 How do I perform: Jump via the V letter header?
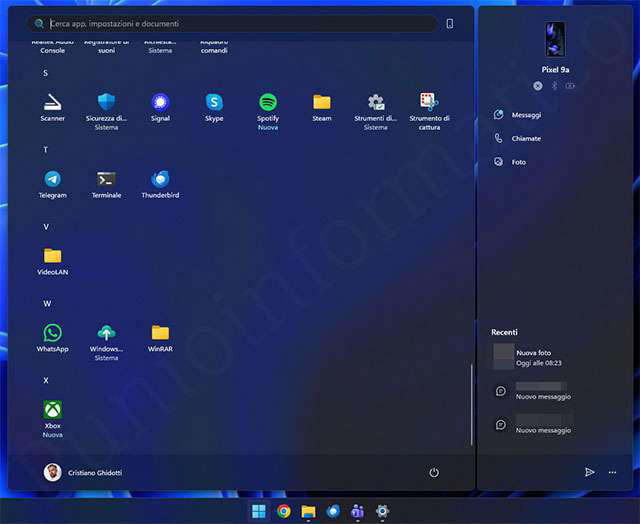pyautogui.click(x=46, y=227)
